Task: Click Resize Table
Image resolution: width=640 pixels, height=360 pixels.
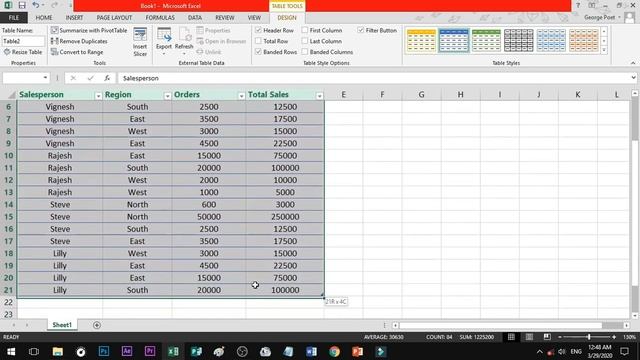Action: 23,52
